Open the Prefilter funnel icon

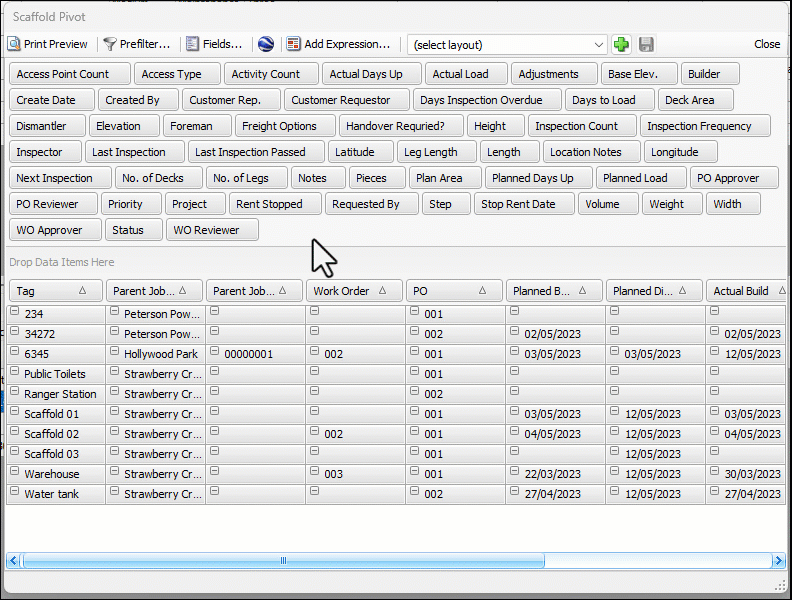point(110,44)
